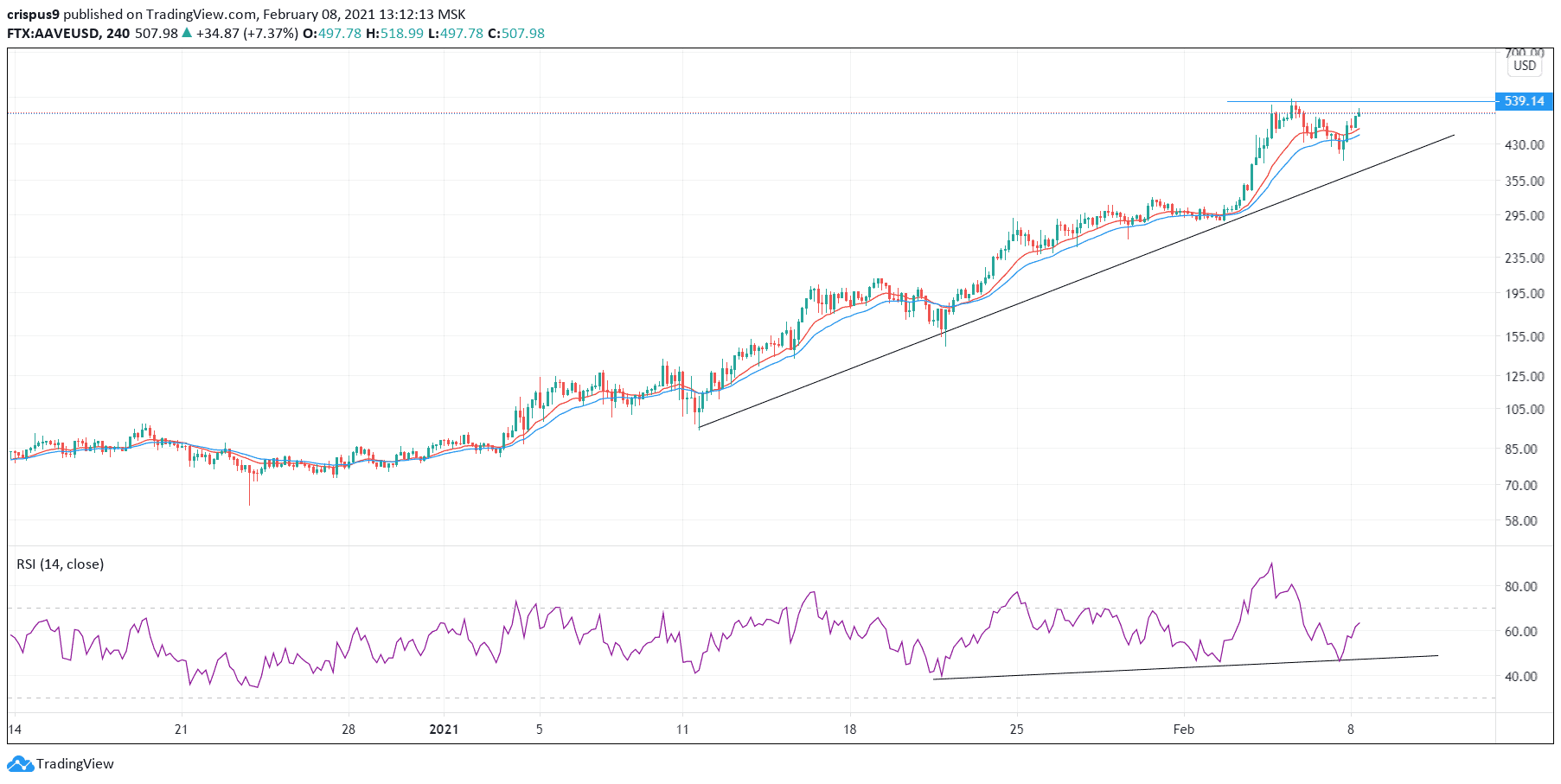Image resolution: width=1561 pixels, height=784 pixels.
Task: Click the 240 interval value
Action: (x=118, y=34)
